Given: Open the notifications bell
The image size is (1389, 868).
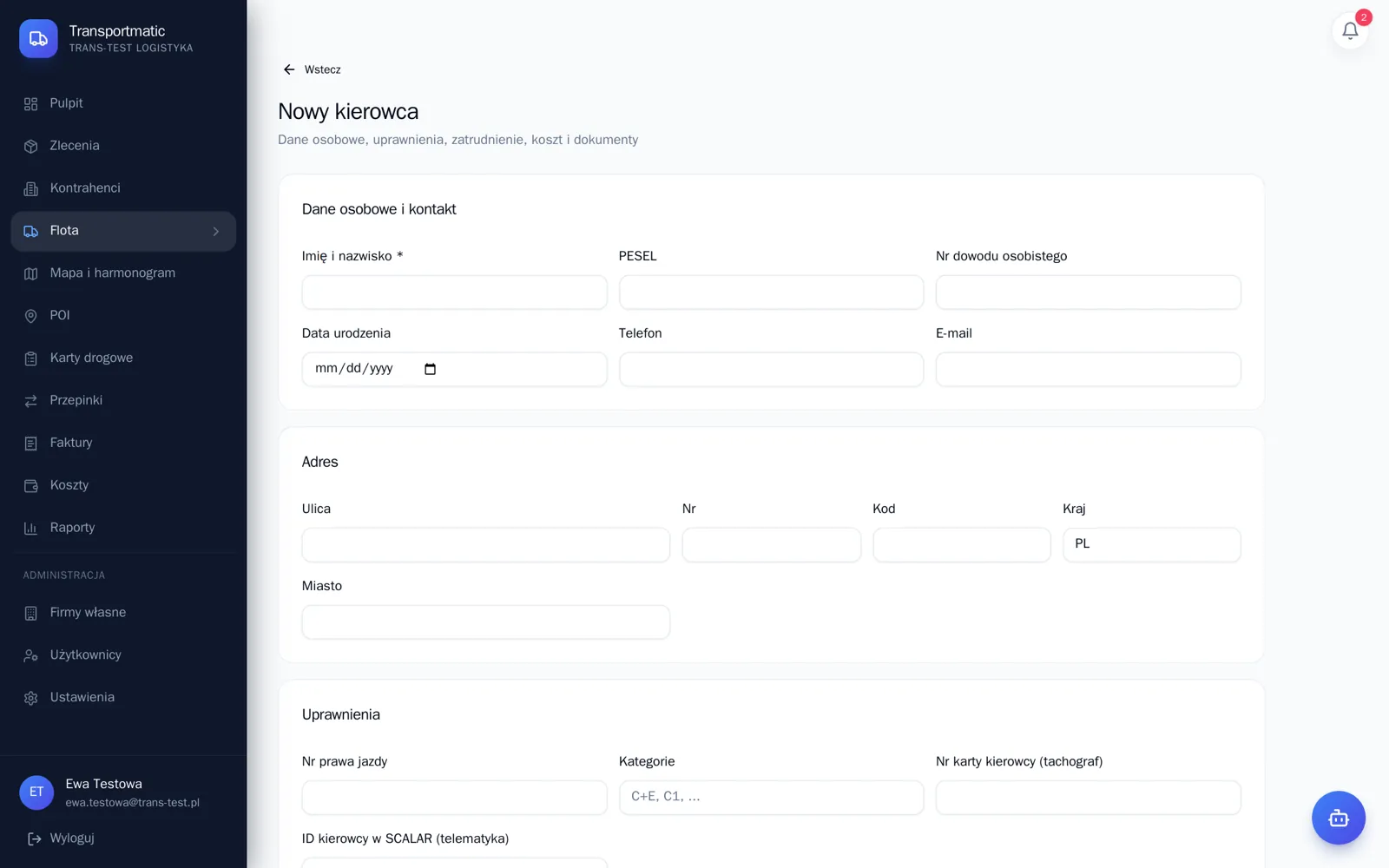Looking at the screenshot, I should 1350,31.
